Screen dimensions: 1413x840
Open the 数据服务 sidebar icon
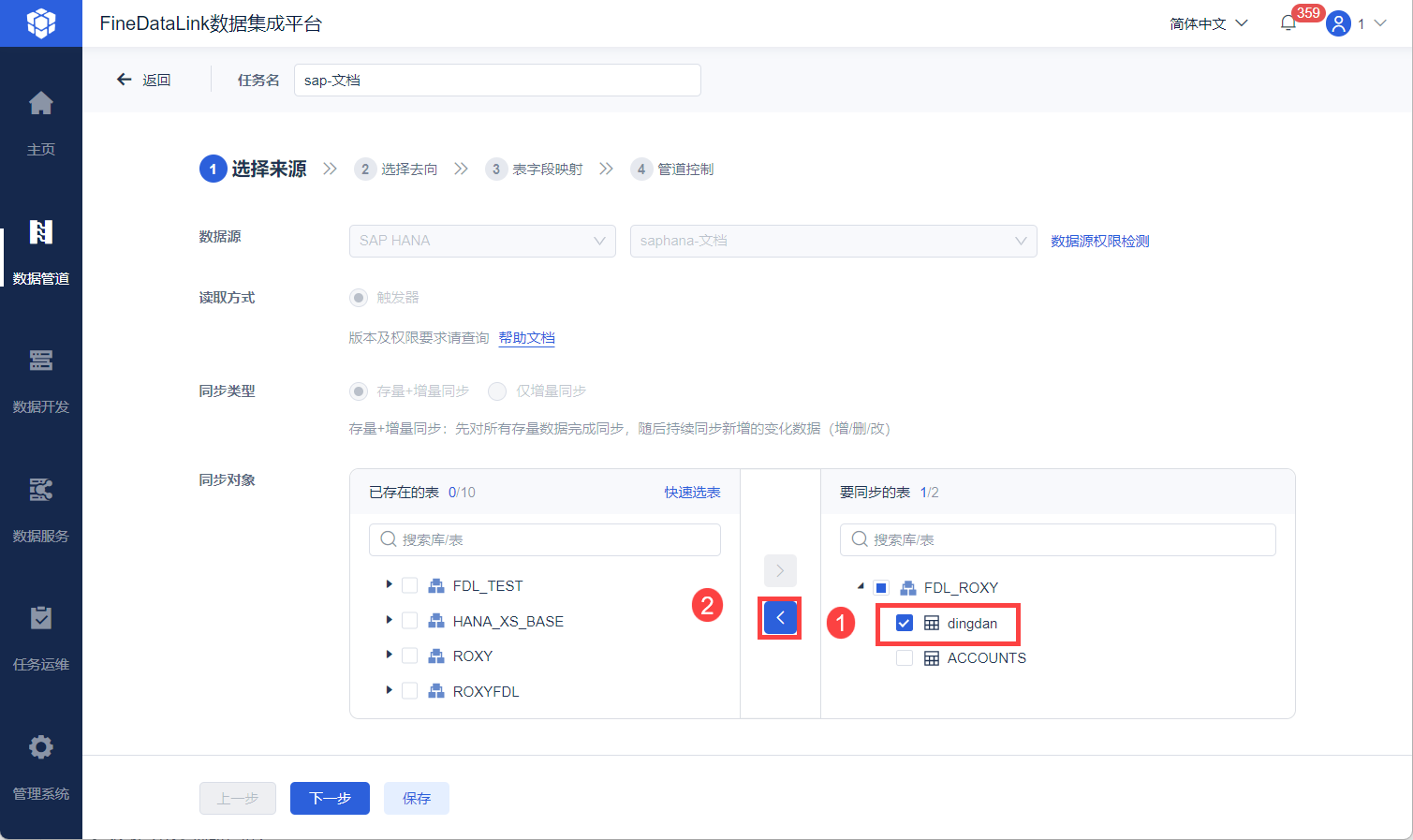click(x=41, y=489)
